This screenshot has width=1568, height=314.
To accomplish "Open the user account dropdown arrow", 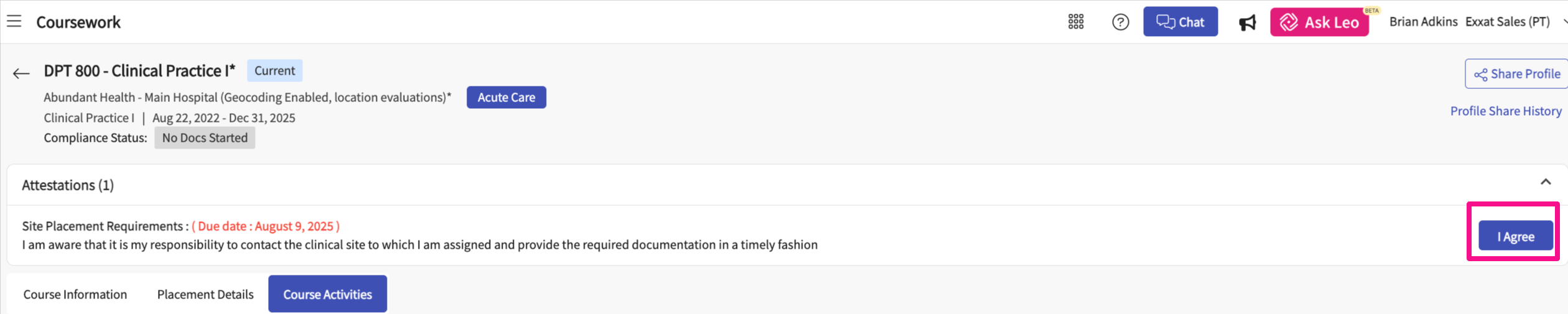I will click(1564, 22).
